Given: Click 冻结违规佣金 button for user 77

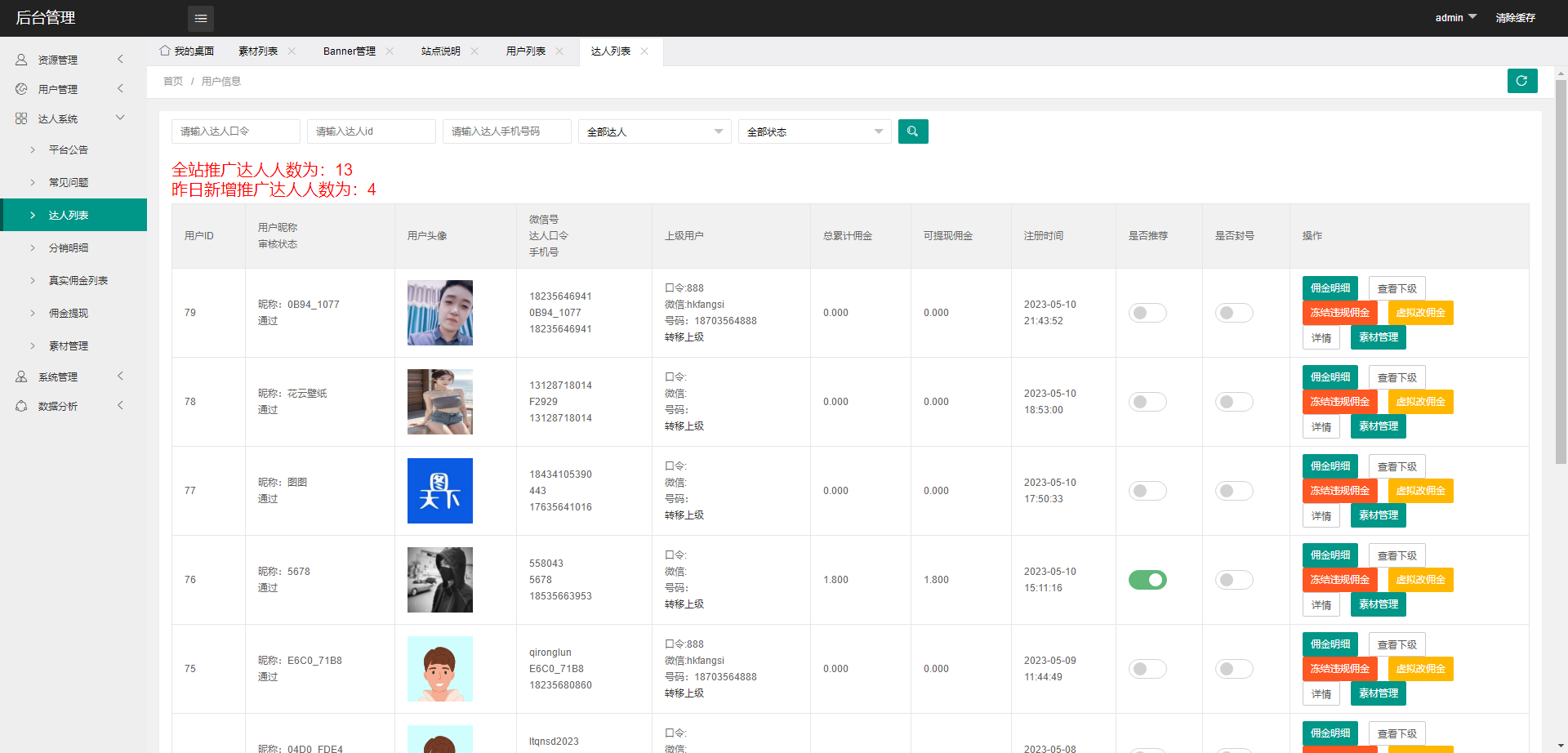Looking at the screenshot, I should (x=1340, y=491).
